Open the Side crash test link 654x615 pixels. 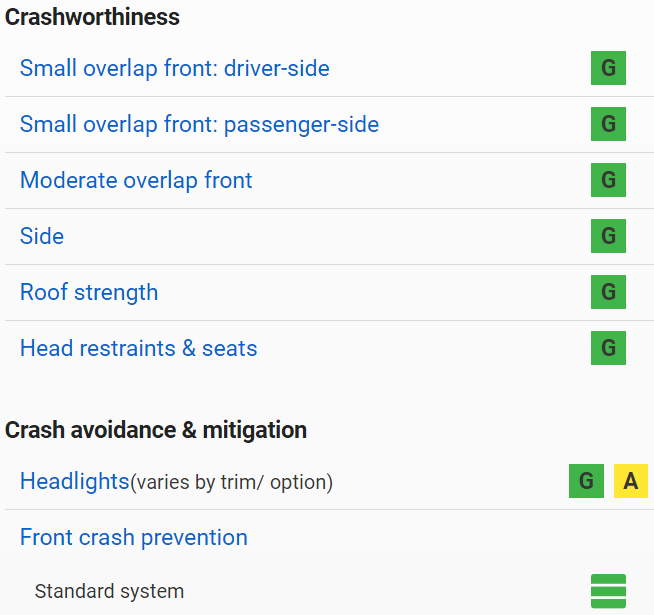point(42,236)
